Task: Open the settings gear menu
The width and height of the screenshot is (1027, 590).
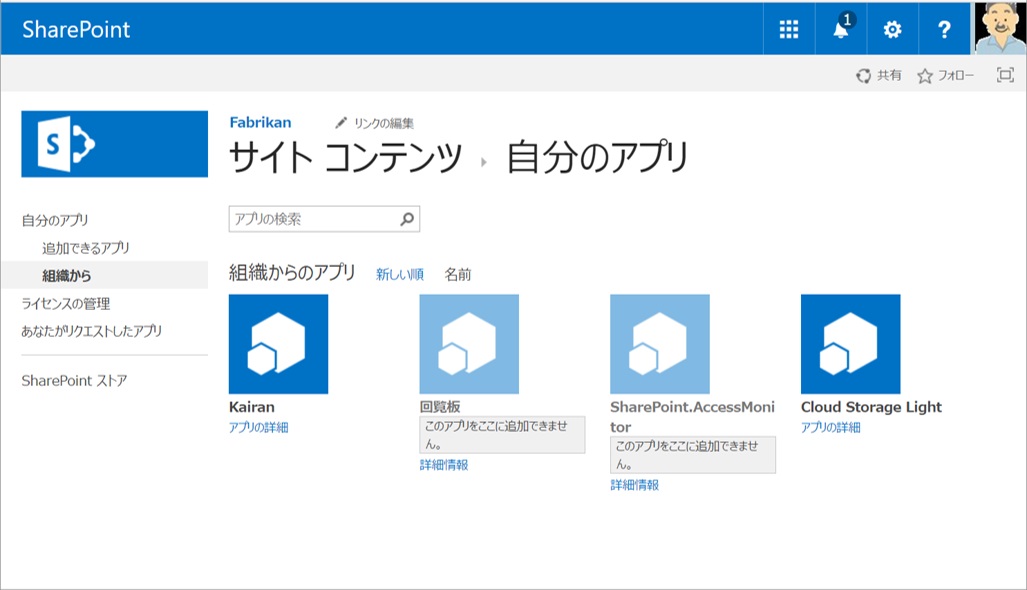Action: click(892, 28)
